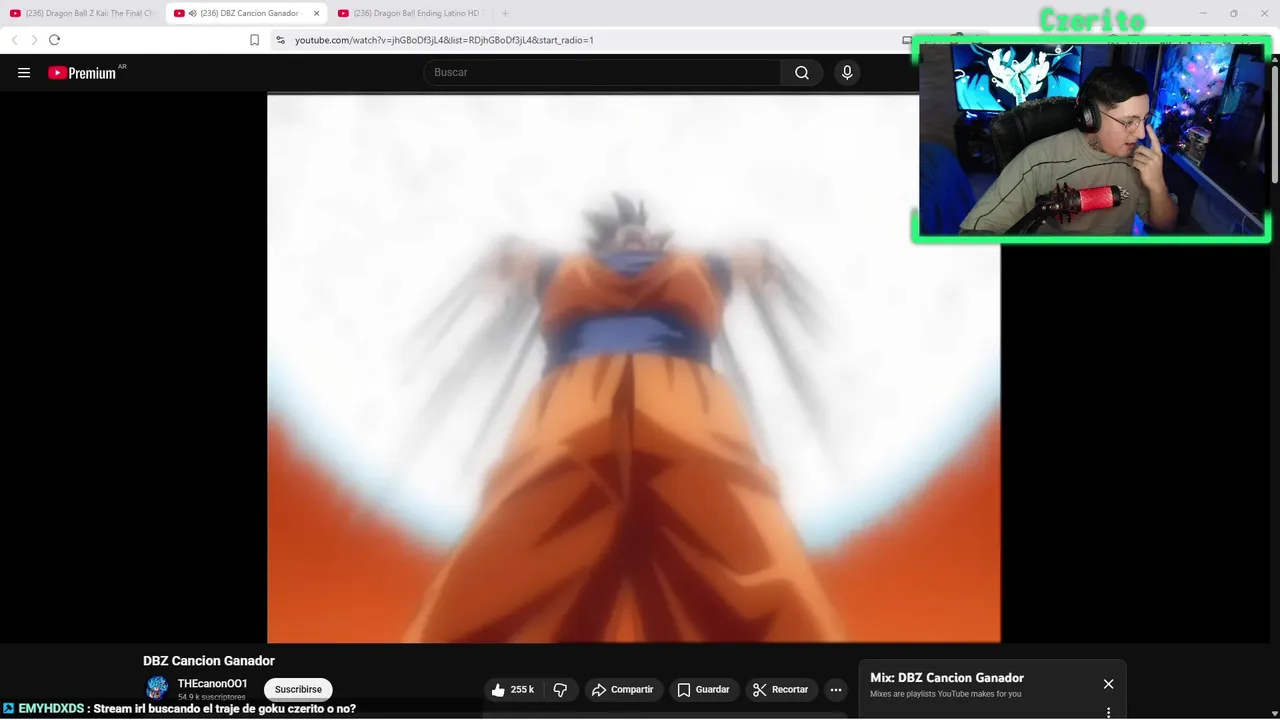Focus the Buscar search field

pos(602,72)
